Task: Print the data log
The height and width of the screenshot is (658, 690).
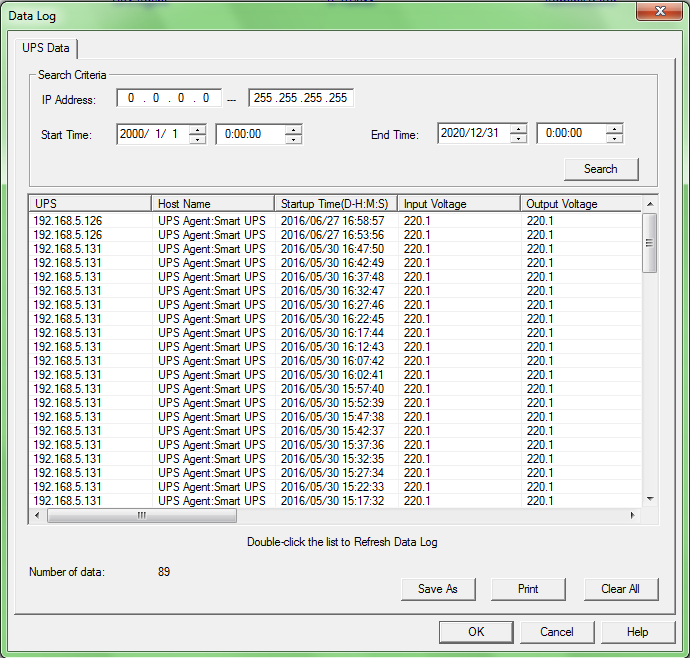Action: click(528, 589)
